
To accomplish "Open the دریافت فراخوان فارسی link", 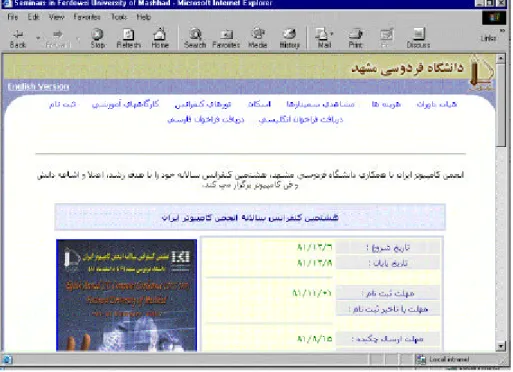I will (206, 119).
